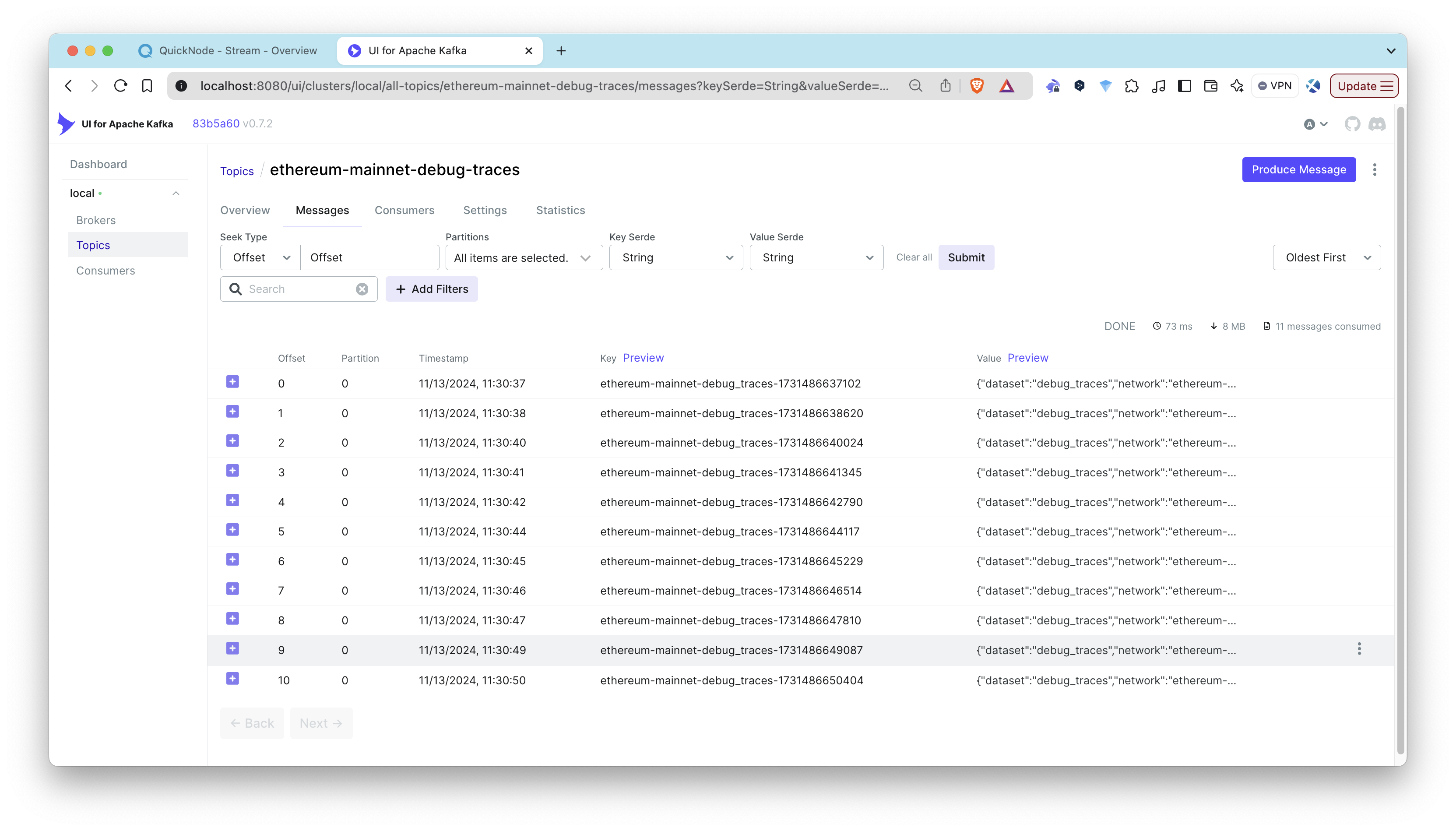The image size is (1456, 831).
Task: Expand message row with offset 5
Action: click(x=232, y=530)
